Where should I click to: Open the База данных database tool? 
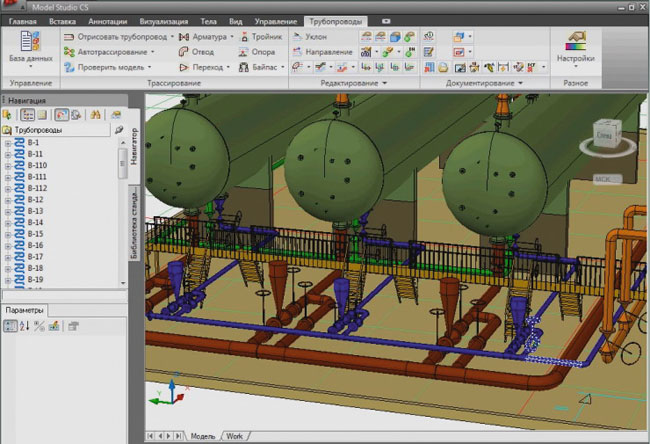pos(31,49)
